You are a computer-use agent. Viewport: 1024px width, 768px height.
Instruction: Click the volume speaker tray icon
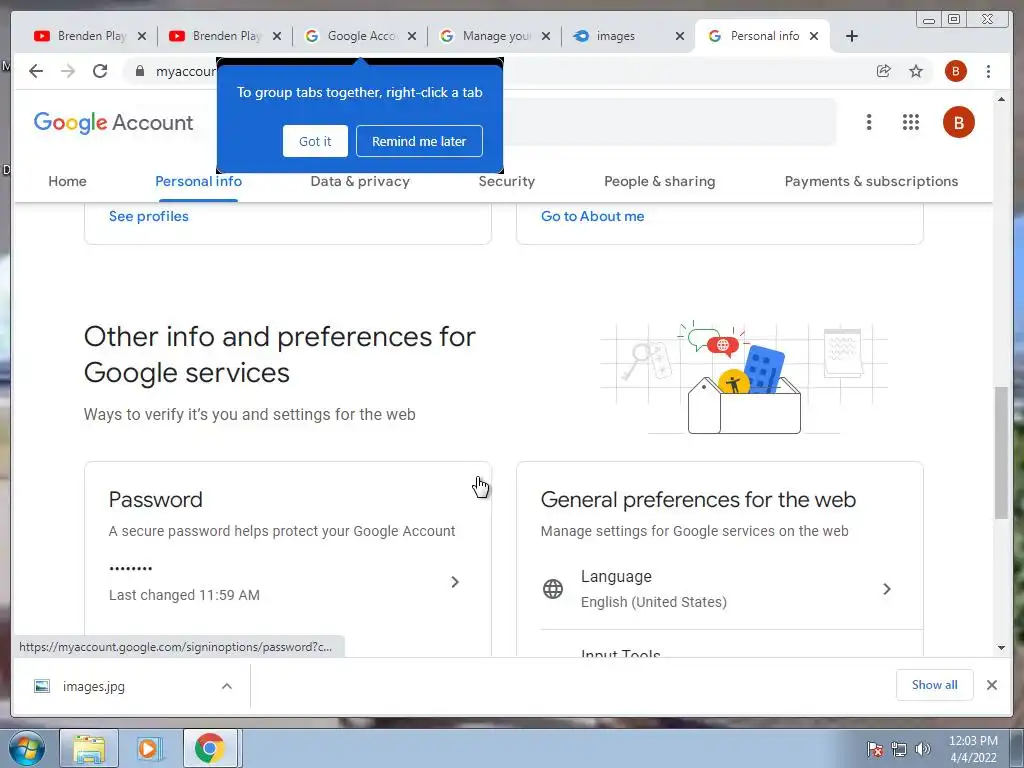point(922,749)
